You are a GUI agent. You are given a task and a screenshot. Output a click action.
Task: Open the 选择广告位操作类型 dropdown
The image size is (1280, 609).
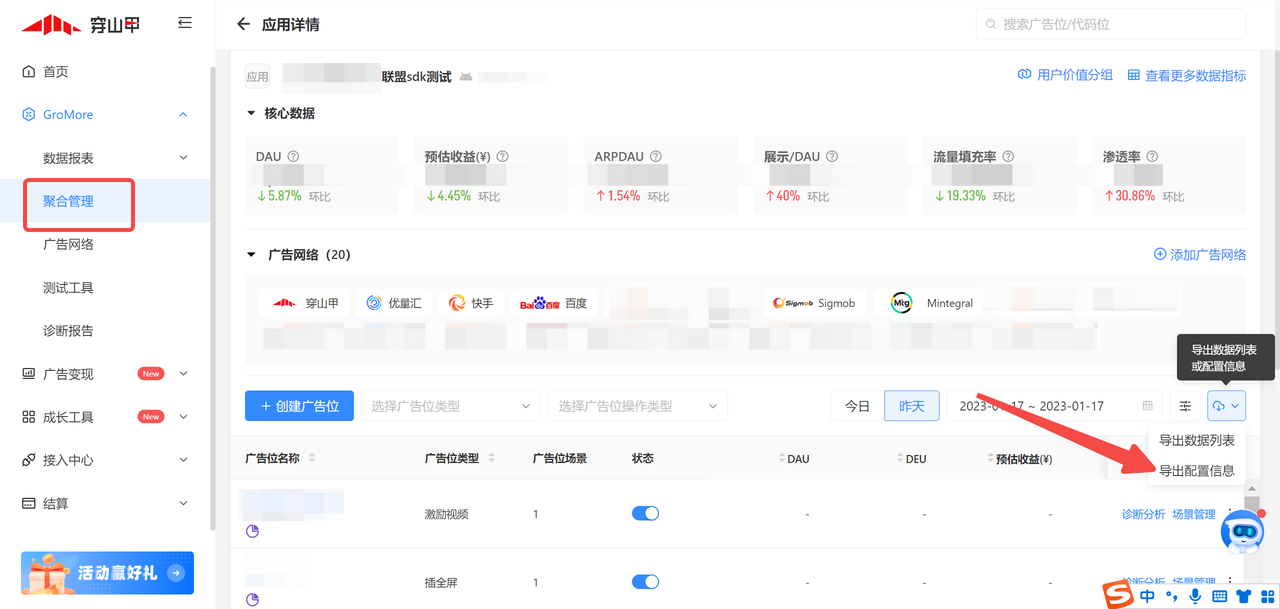636,406
